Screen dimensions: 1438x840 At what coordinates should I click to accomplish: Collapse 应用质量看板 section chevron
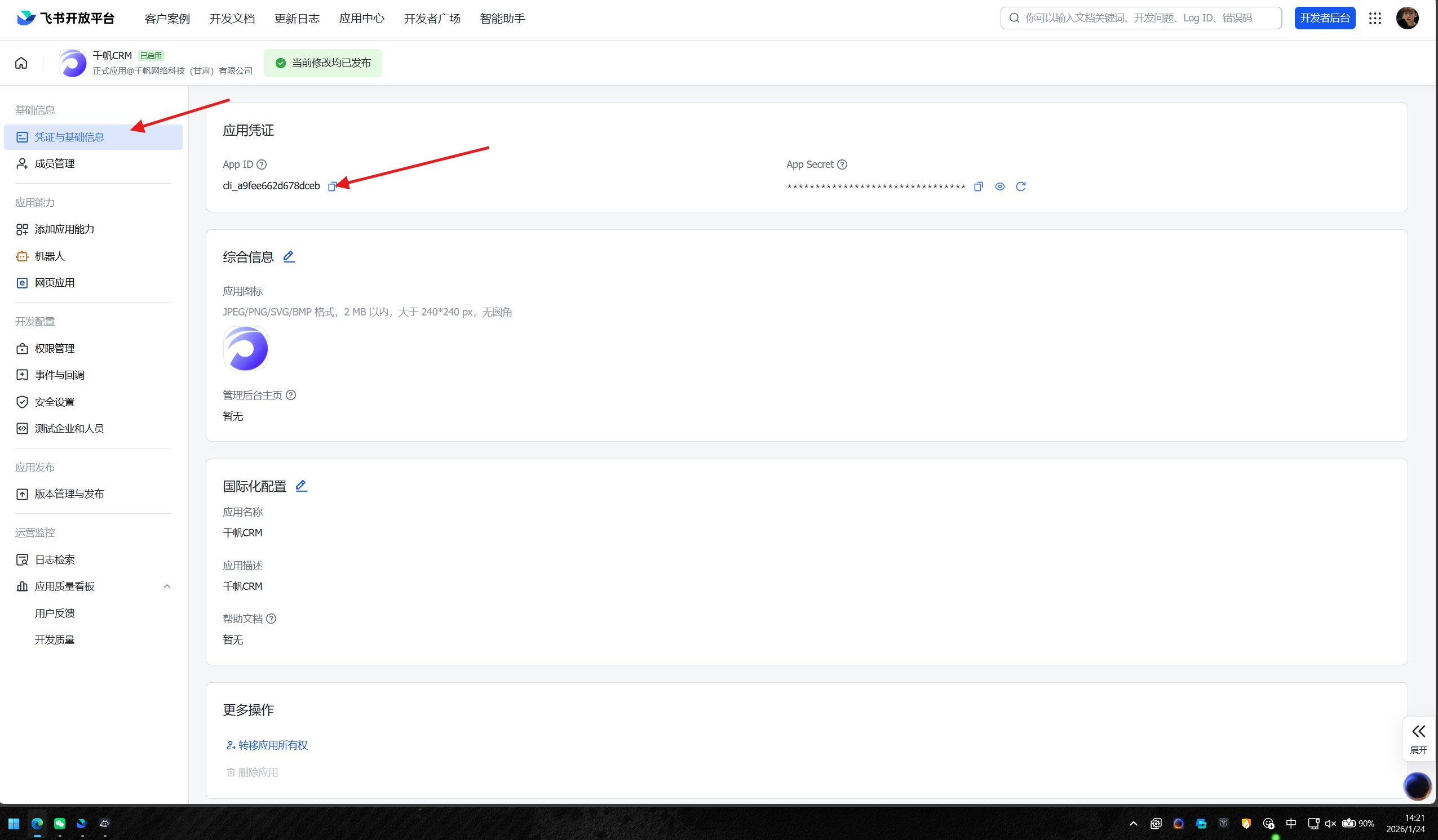pyautogui.click(x=167, y=586)
